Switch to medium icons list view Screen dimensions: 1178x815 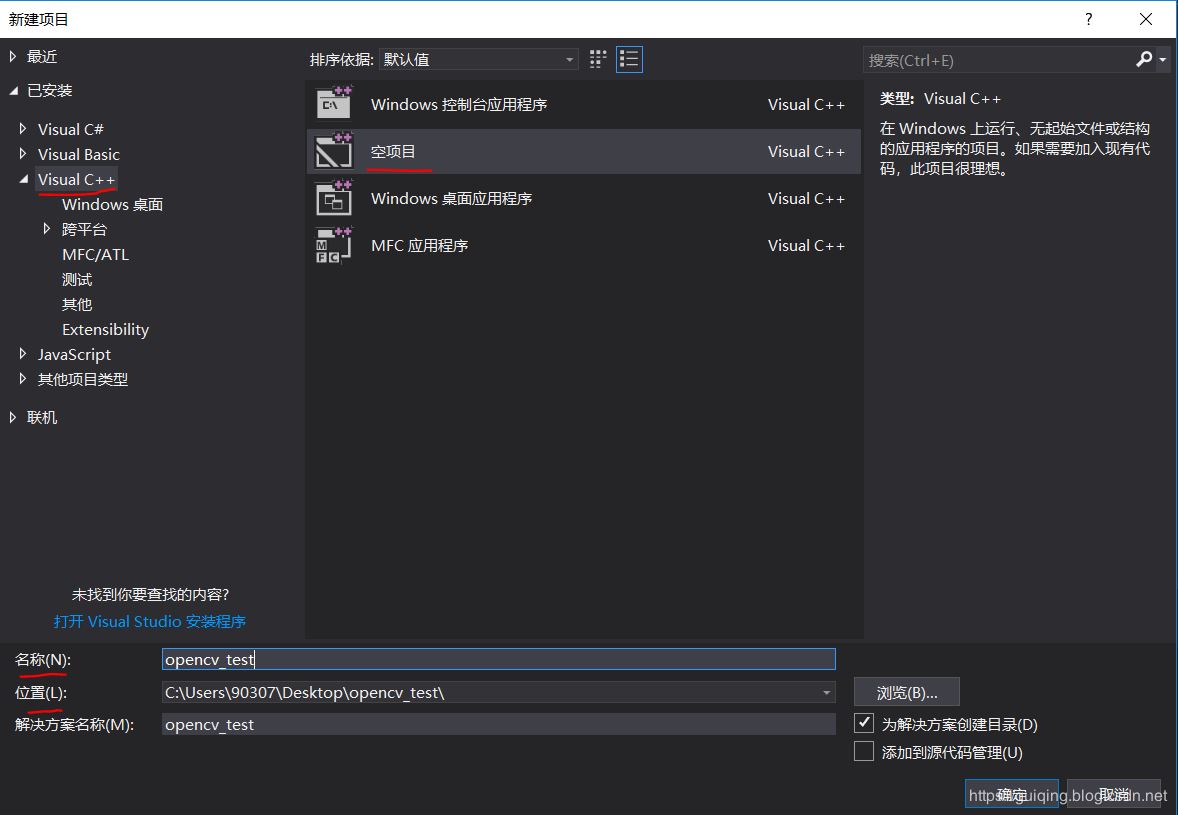tap(630, 59)
